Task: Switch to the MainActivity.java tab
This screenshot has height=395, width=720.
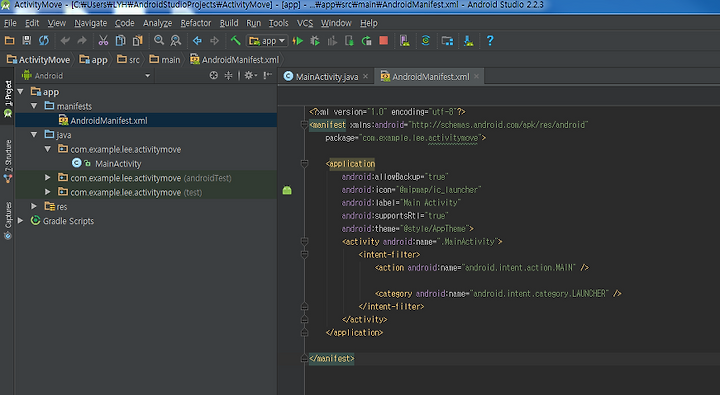Action: click(x=326, y=77)
